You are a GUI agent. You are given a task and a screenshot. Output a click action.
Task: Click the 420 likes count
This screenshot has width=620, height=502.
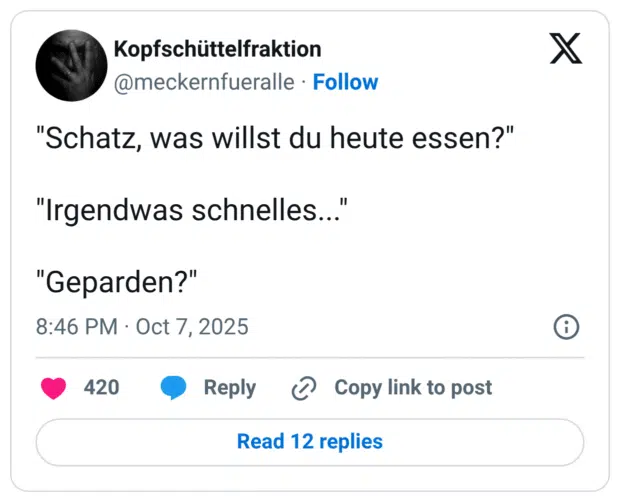[101, 388]
